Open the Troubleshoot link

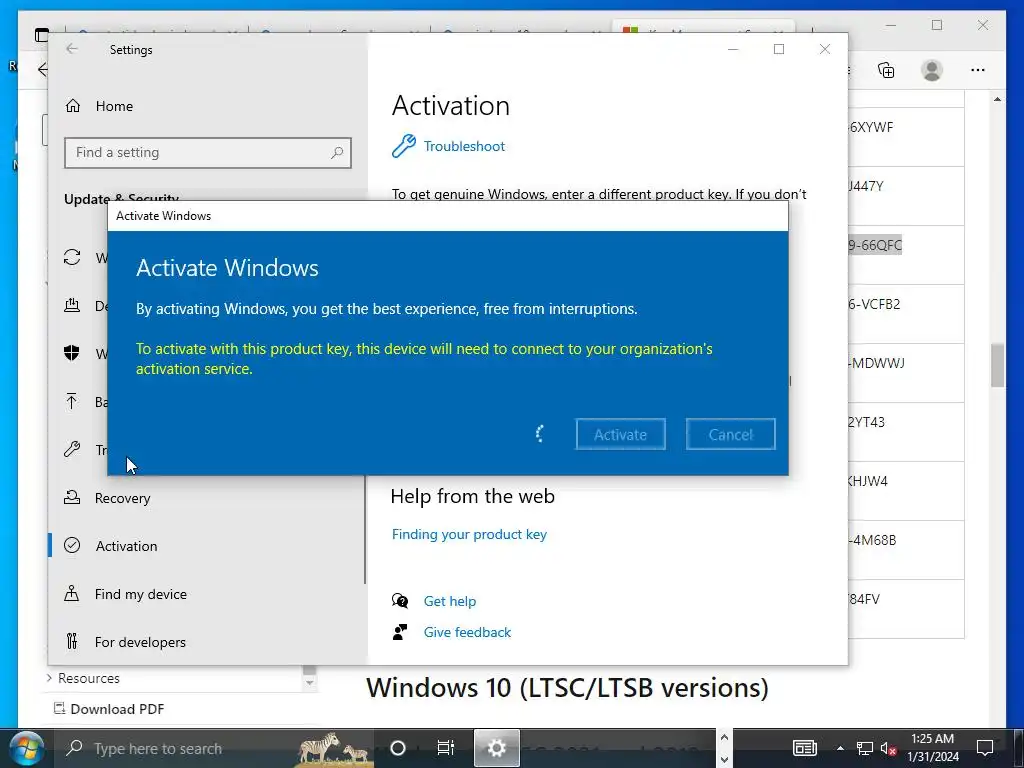point(464,146)
